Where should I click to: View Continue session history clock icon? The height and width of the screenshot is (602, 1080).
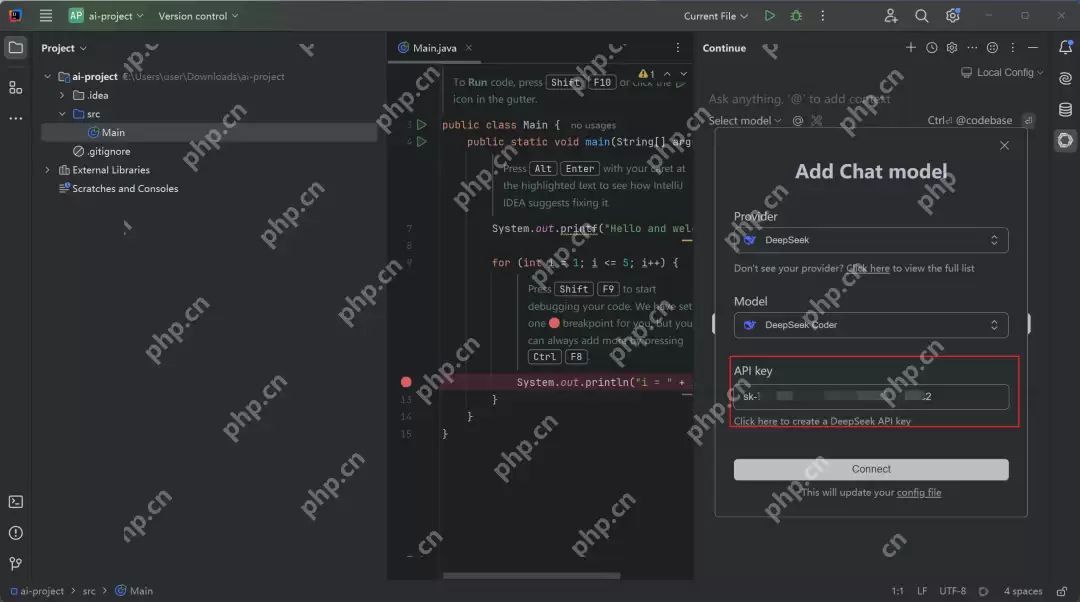pos(932,48)
